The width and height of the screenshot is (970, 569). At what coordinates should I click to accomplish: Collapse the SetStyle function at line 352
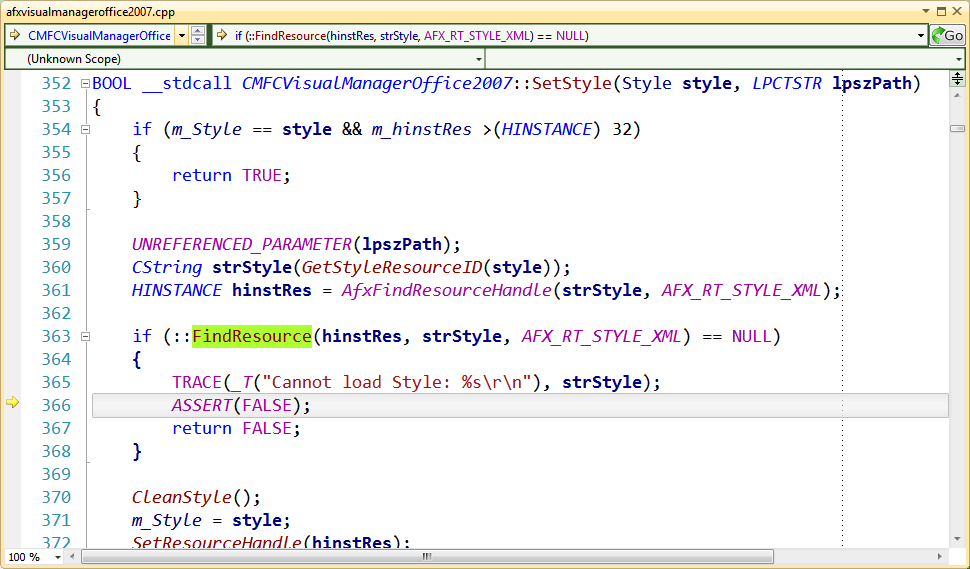tap(85, 84)
